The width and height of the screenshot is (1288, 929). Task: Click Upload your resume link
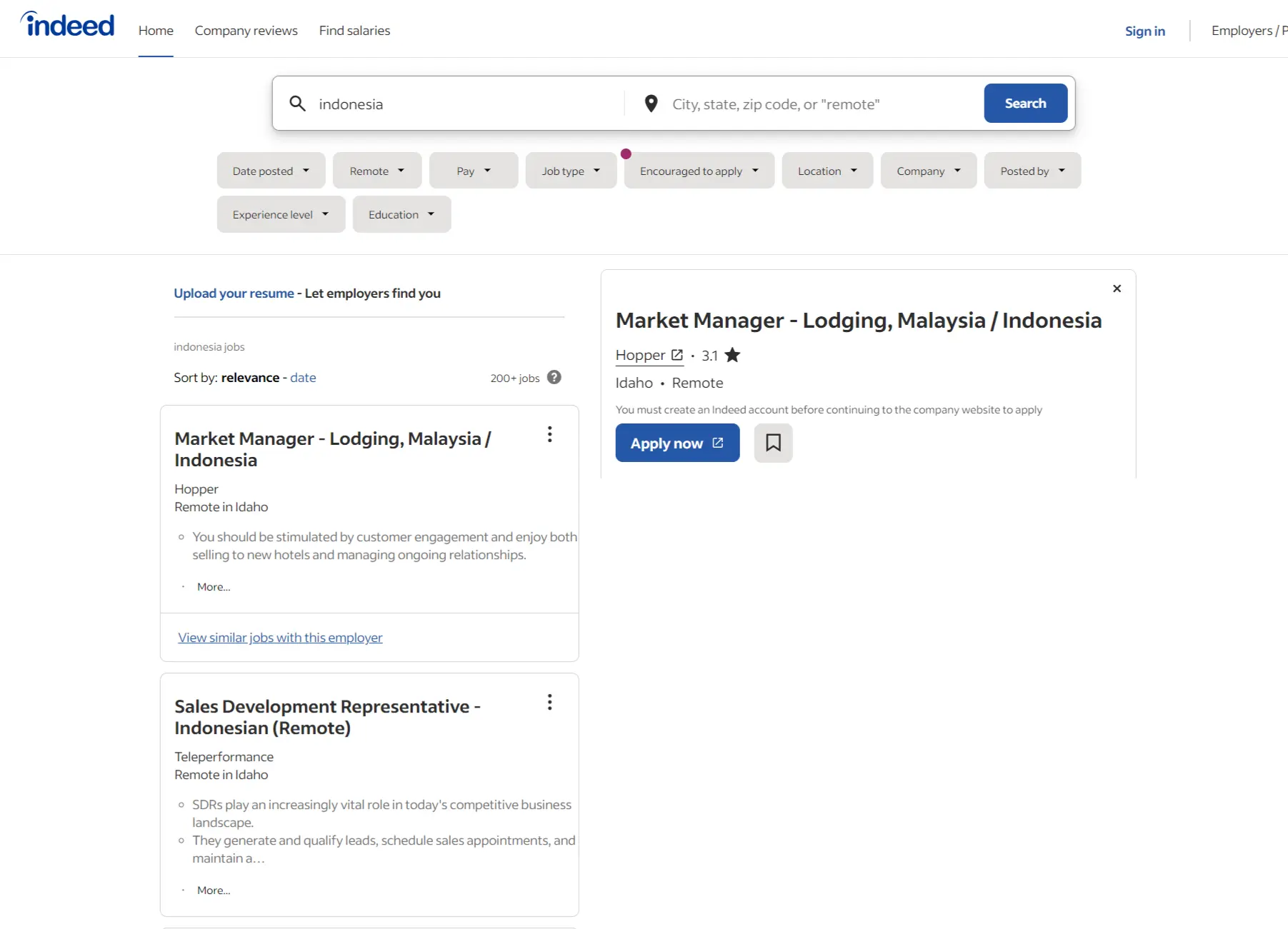click(234, 293)
